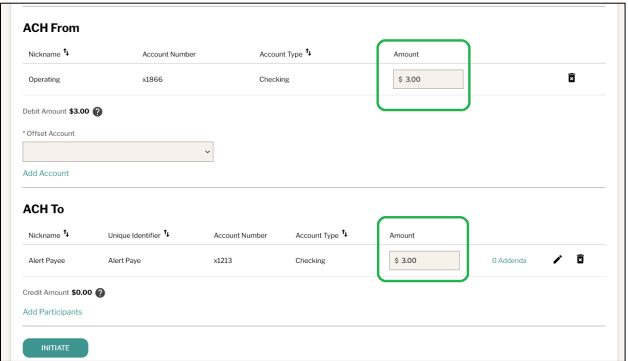
Task: Click the x1213 account number
Action: [223, 260]
